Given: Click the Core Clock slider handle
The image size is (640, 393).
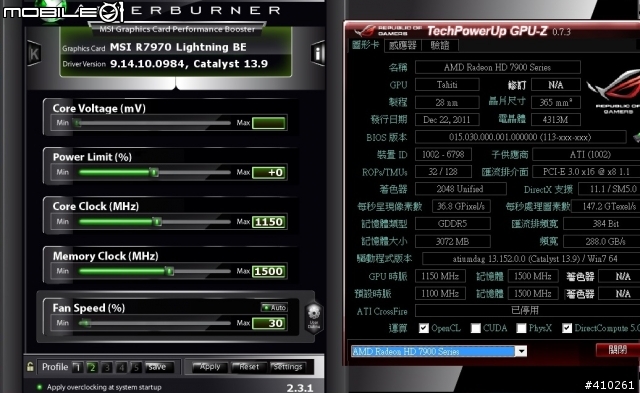Looking at the screenshot, I should point(157,222).
